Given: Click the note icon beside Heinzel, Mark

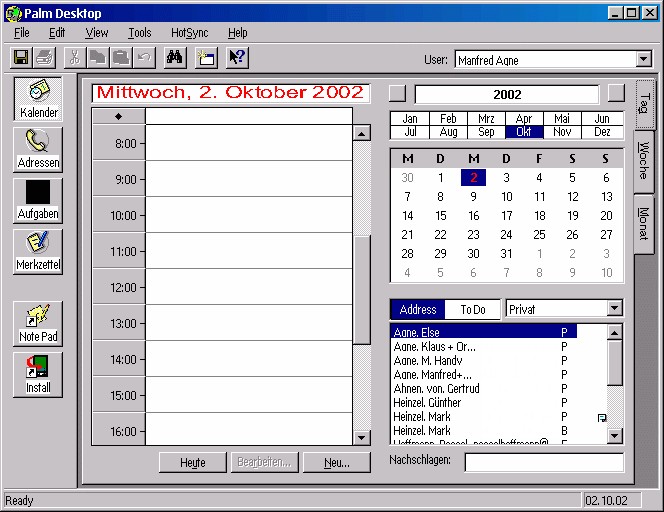Looking at the screenshot, I should click(601, 418).
